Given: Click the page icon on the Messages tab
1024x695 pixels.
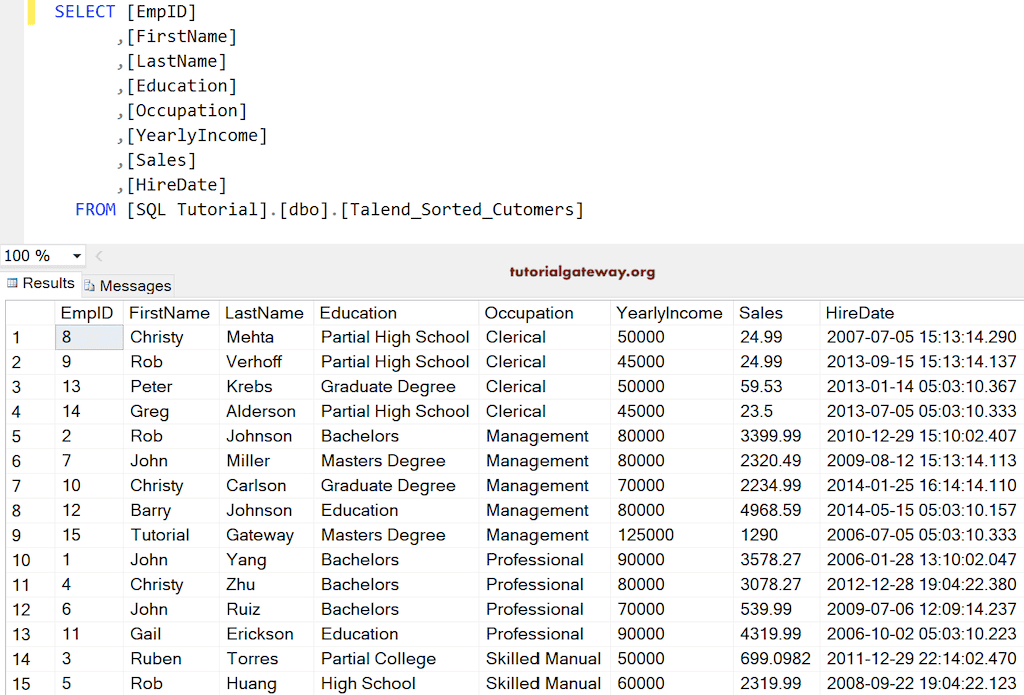Looking at the screenshot, I should coord(89,286).
